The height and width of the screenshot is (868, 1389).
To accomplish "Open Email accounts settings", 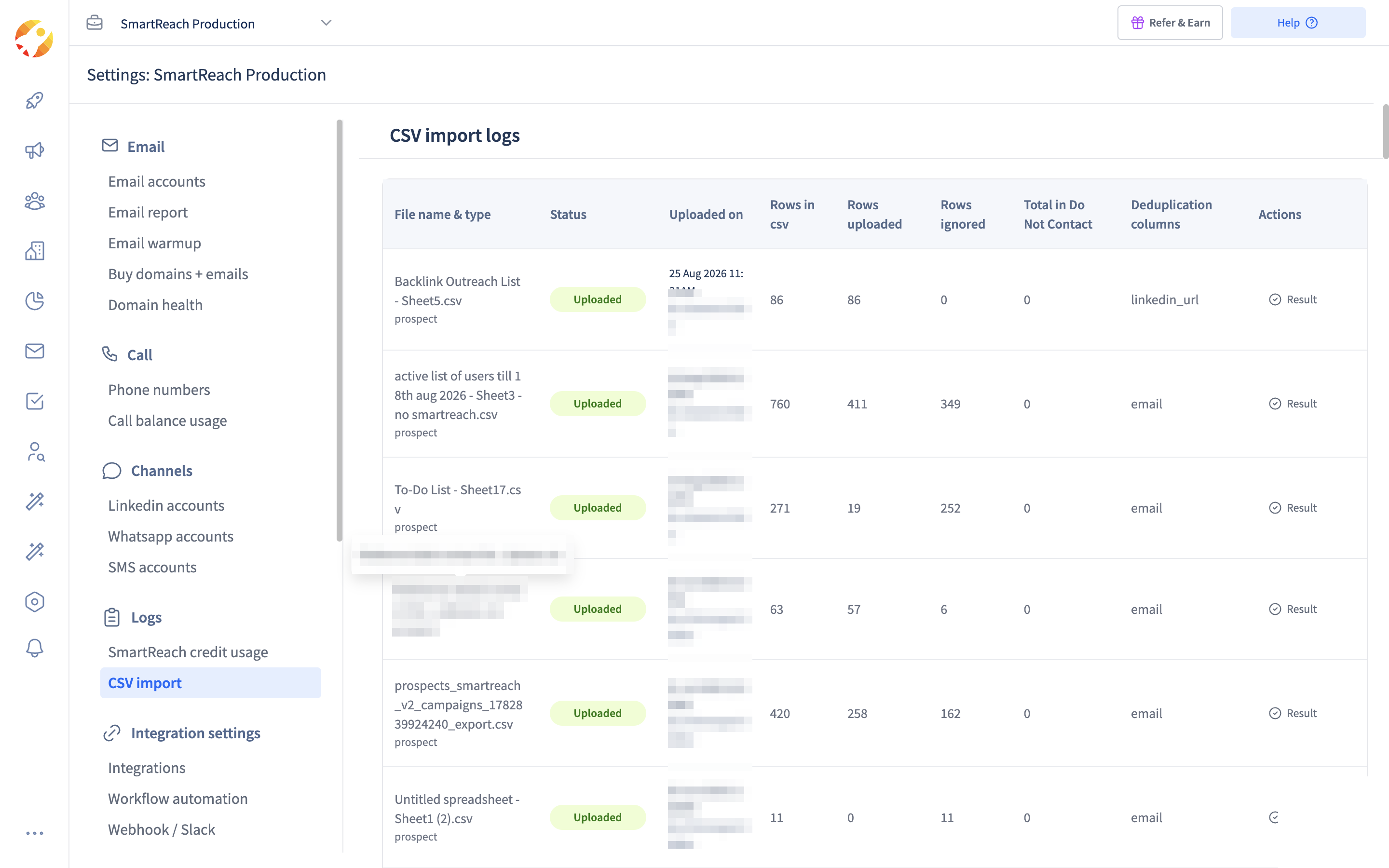I will [x=157, y=181].
